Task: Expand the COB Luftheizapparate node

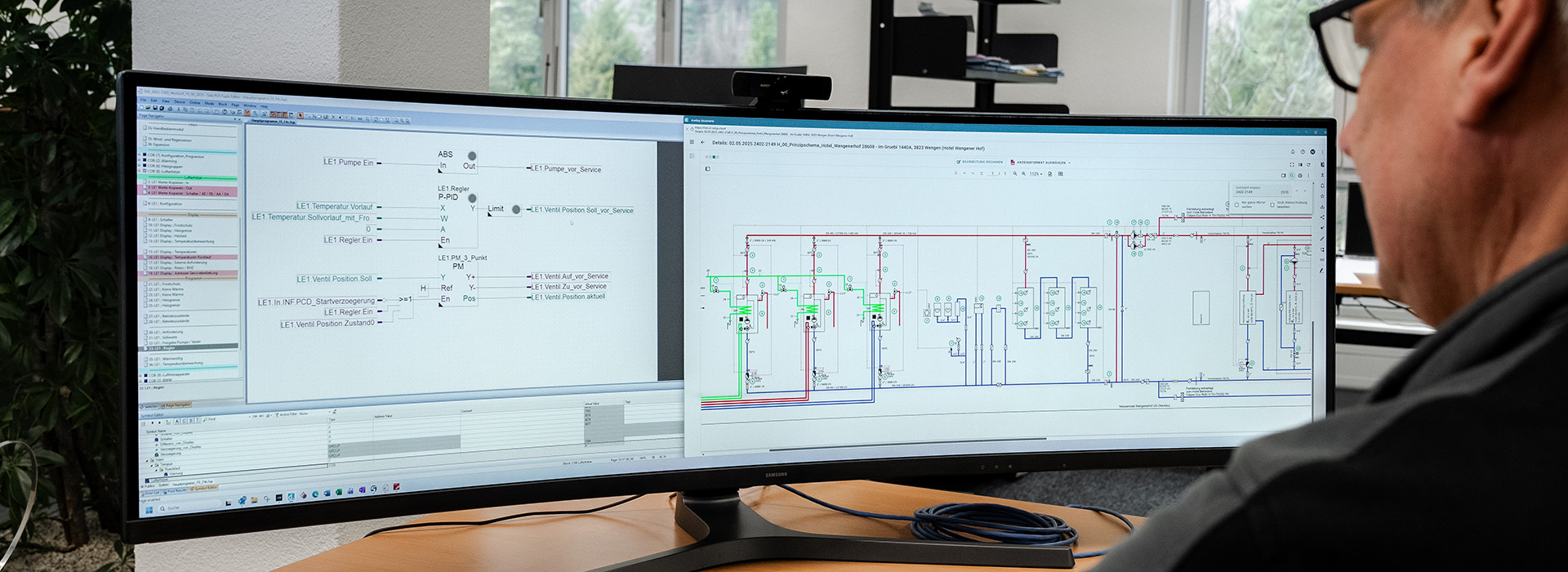Action: 140,376
